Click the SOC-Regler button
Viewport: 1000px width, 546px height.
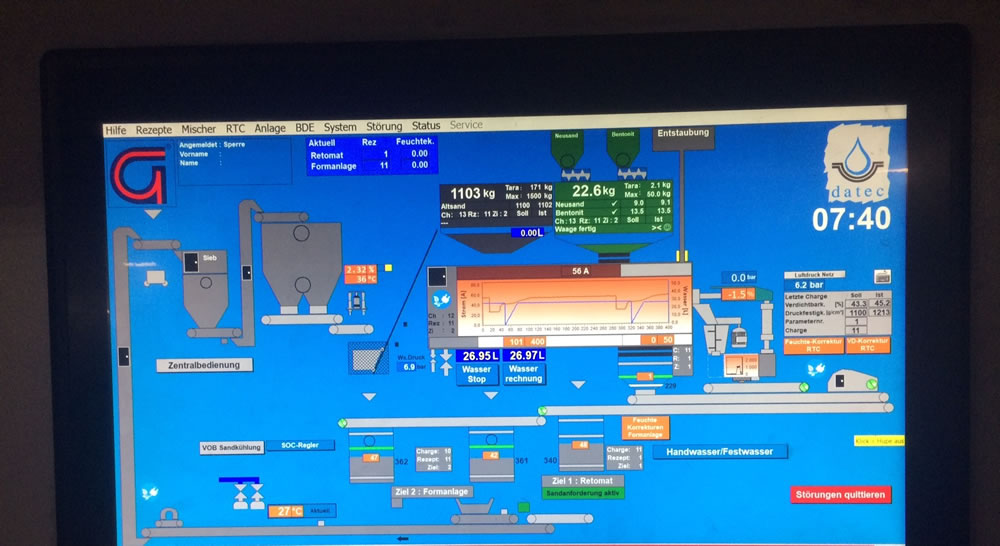pos(300,445)
